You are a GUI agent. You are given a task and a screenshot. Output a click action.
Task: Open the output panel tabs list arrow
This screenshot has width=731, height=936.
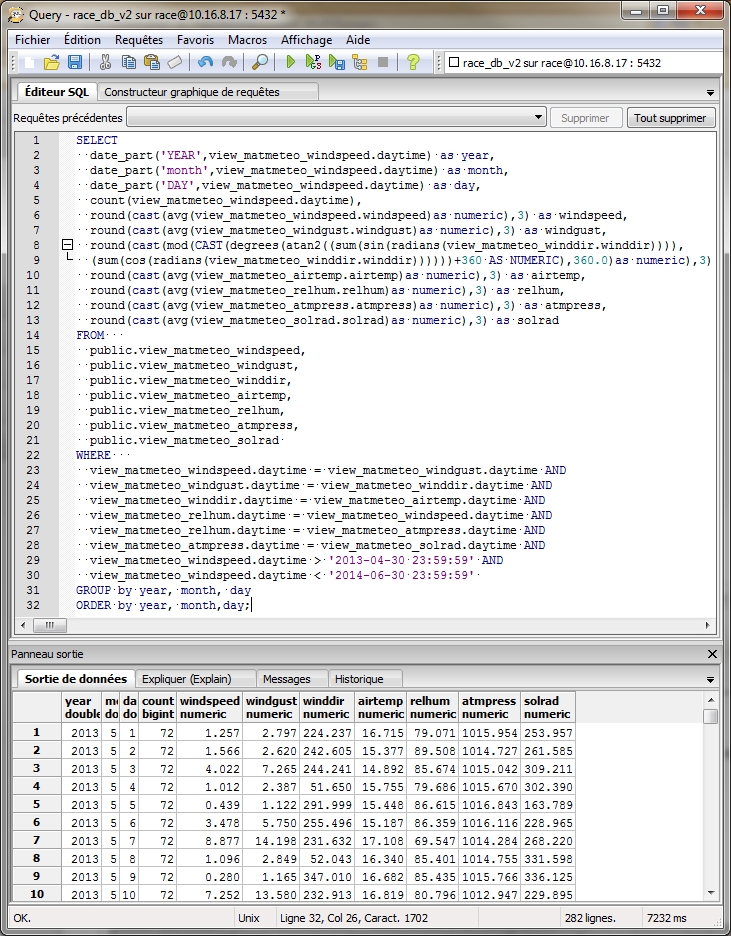[710, 680]
